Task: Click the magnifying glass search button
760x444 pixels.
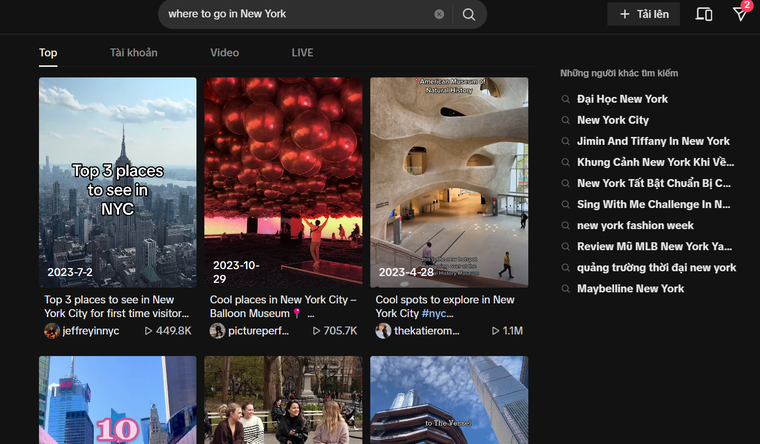Action: 468,14
